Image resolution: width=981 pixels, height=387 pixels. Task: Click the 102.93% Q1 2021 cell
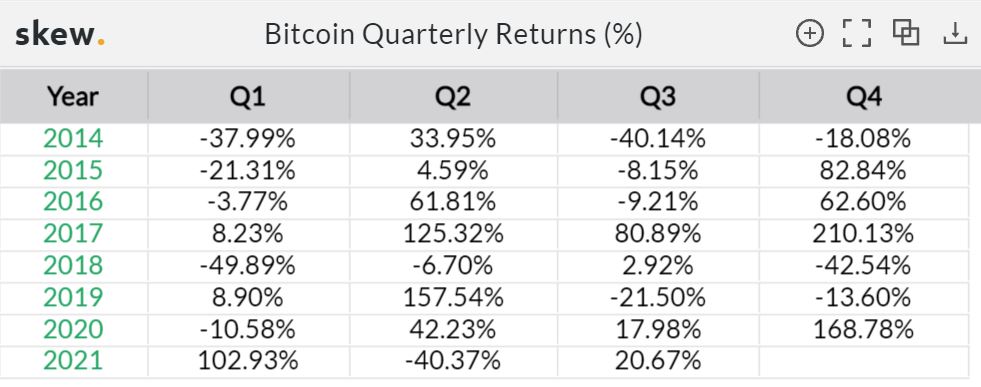pos(248,361)
